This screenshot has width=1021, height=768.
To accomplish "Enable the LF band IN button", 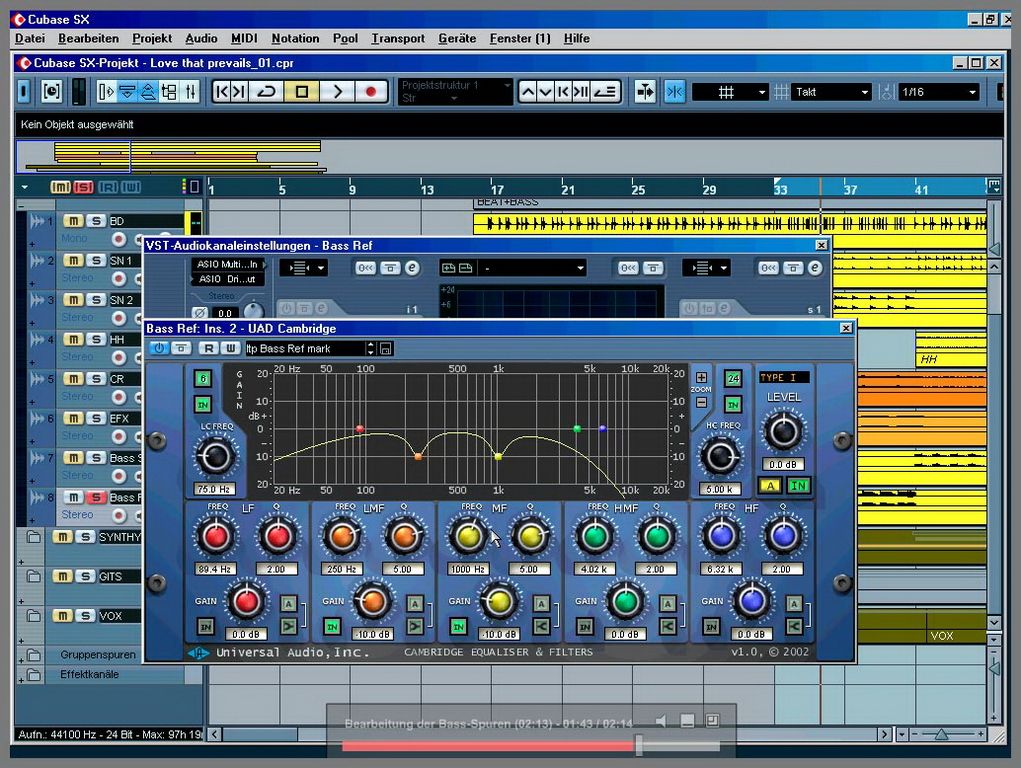I will coord(206,627).
